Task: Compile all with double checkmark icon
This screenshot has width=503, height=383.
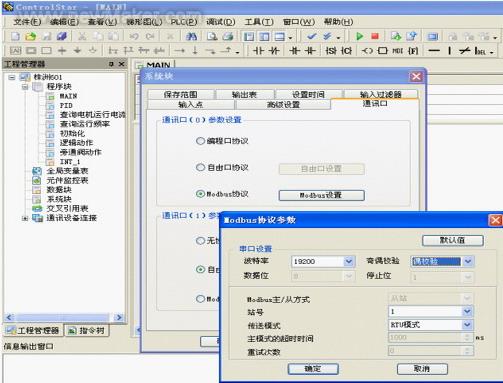Action: click(x=327, y=36)
